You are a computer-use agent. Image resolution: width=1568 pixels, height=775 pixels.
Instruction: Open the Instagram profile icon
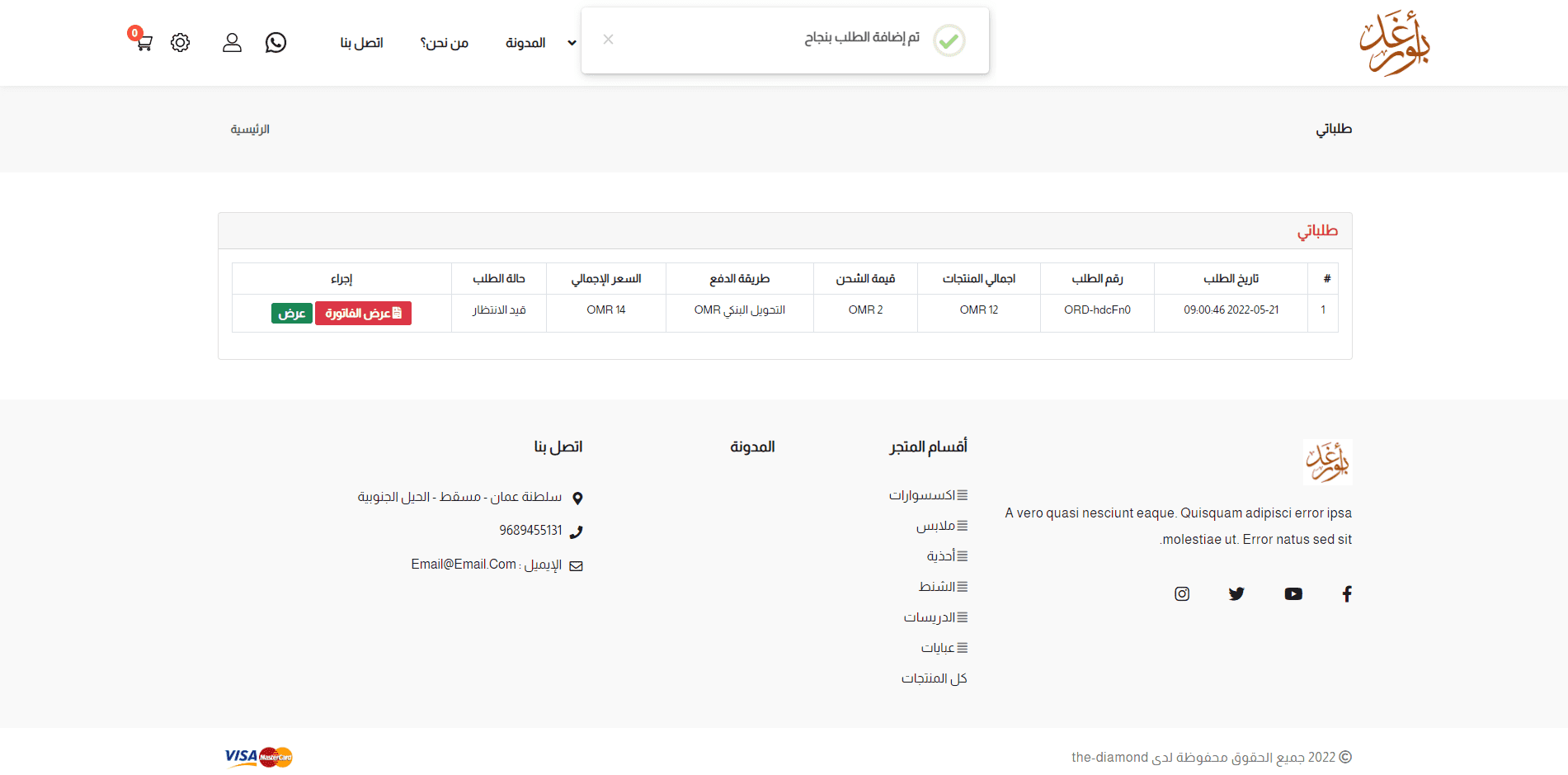coord(1181,593)
